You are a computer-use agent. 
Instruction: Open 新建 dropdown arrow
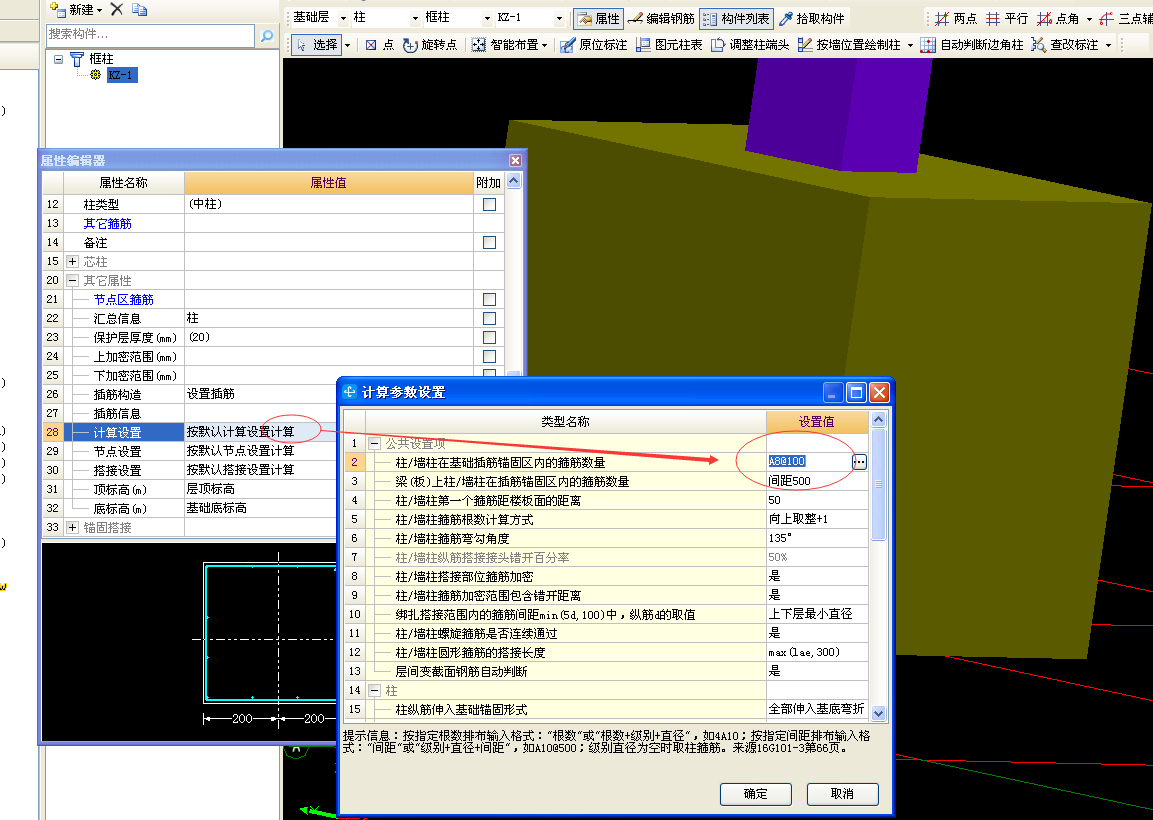(x=99, y=10)
